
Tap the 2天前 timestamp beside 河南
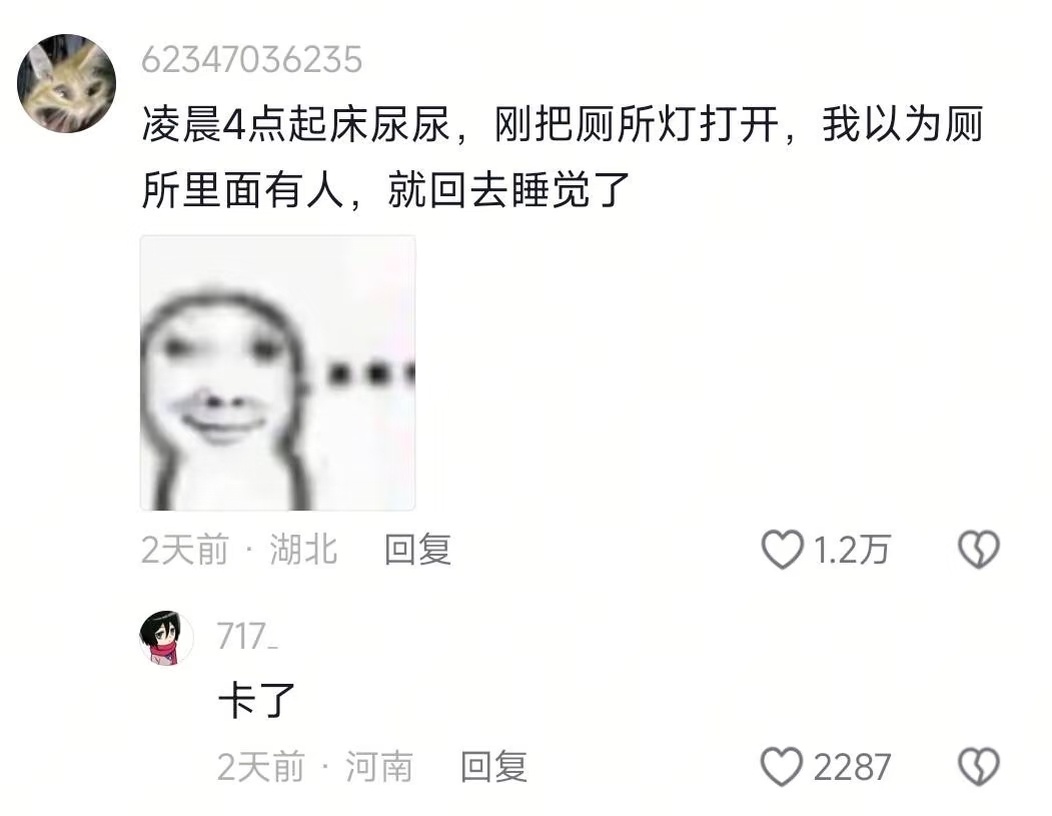[261, 766]
